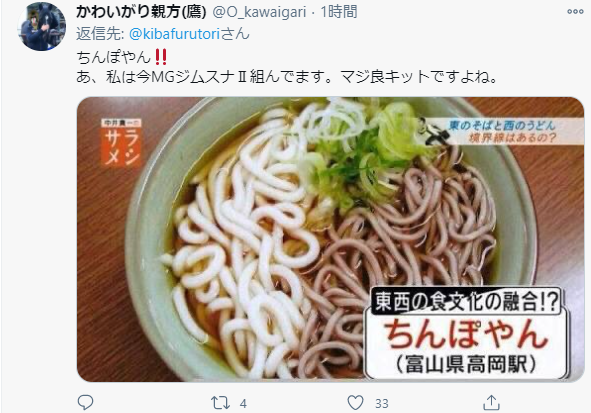The width and height of the screenshot is (591, 413).
Task: Click the 返信先 reply-to label
Action: 100,34
